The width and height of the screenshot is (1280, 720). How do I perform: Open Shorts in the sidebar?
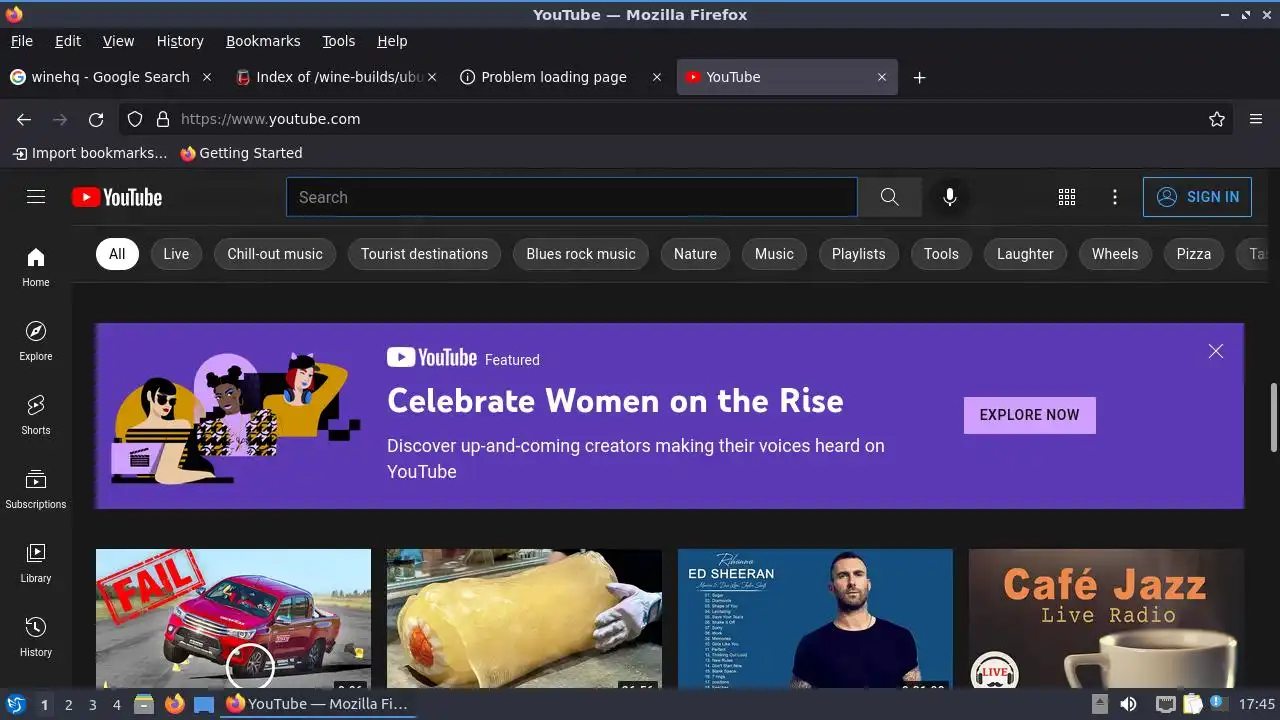(x=36, y=415)
